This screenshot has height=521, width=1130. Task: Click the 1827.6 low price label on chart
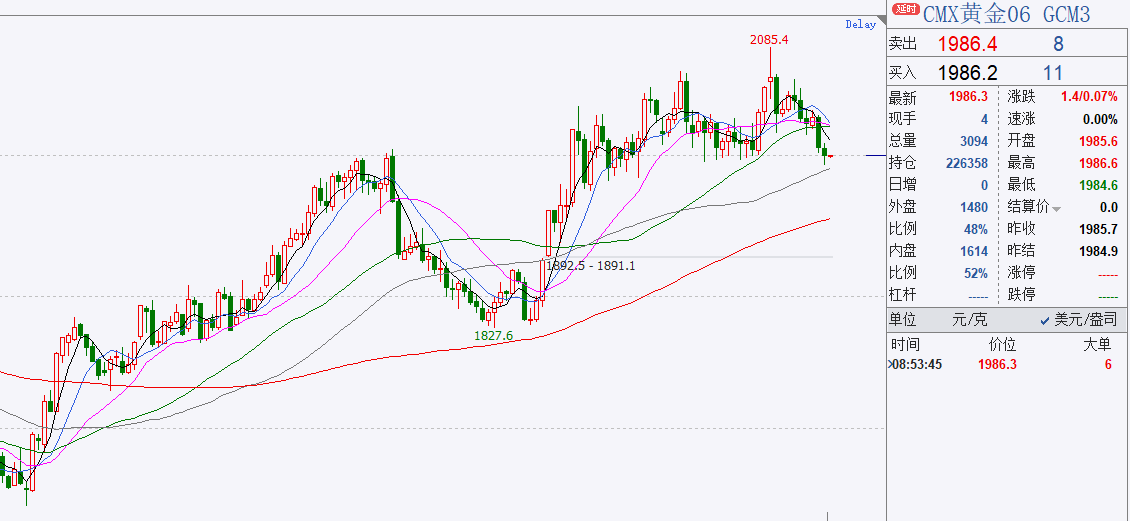click(x=493, y=335)
